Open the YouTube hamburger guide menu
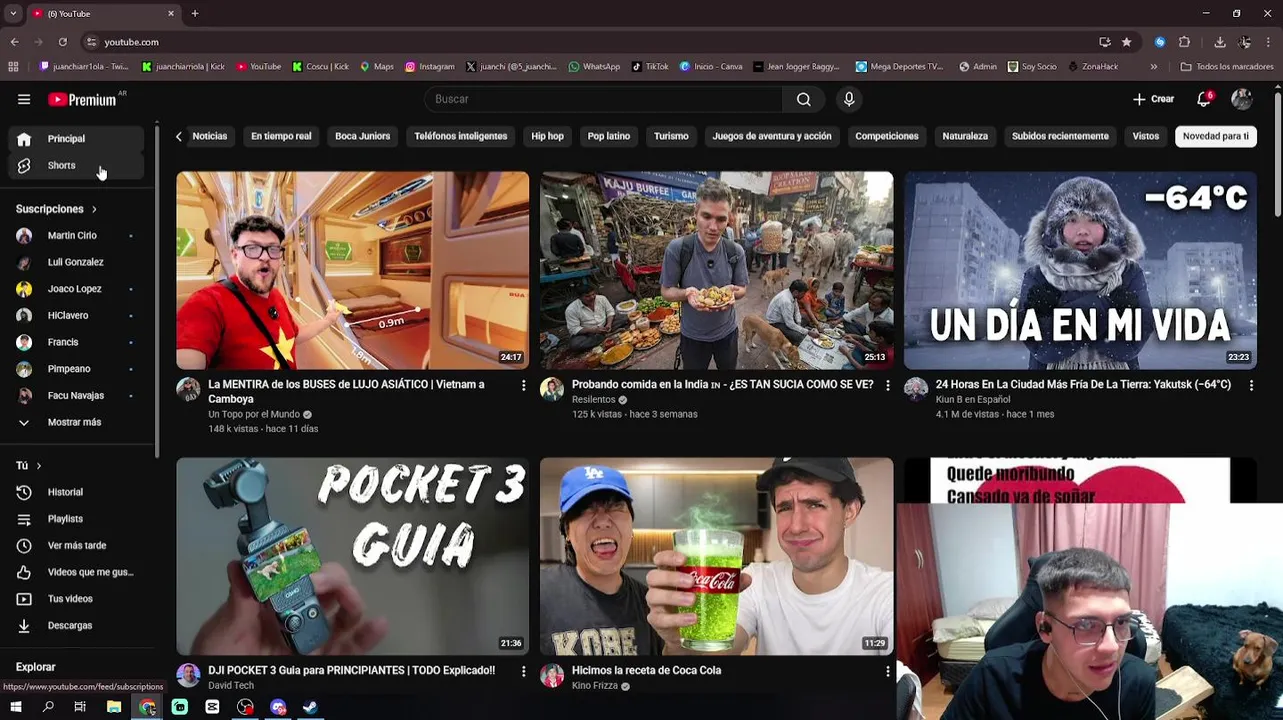The height and width of the screenshot is (720, 1283). pos(24,99)
